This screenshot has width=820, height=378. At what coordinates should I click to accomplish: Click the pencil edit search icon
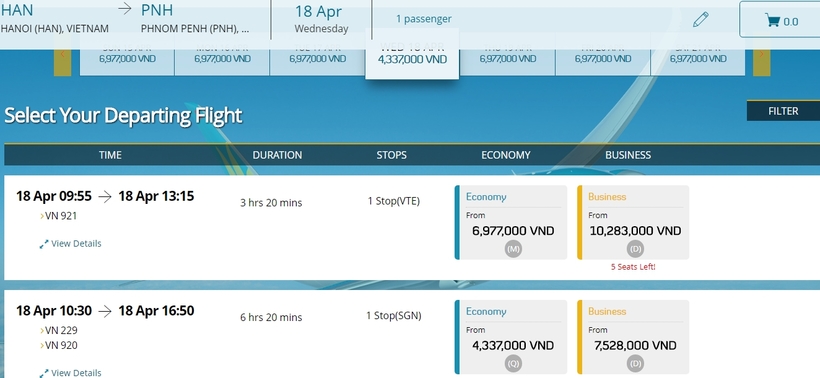700,20
